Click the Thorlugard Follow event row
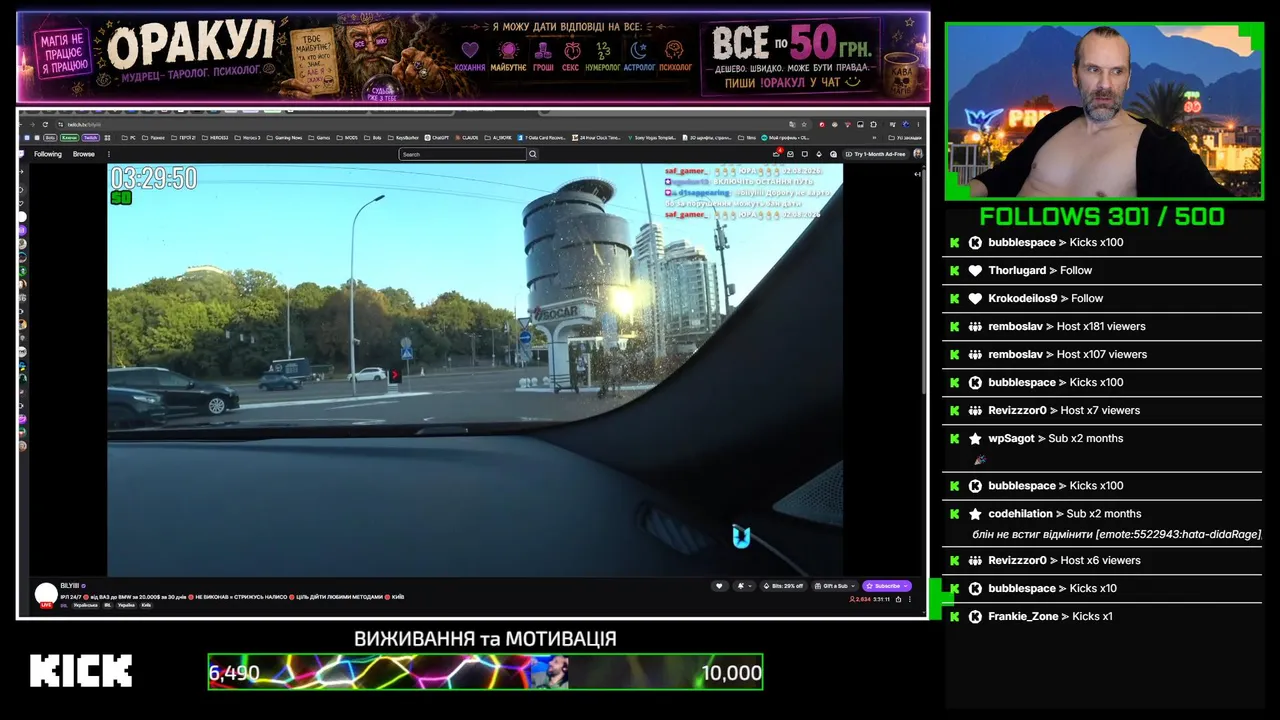The width and height of the screenshot is (1280, 720). pyautogui.click(x=1101, y=270)
